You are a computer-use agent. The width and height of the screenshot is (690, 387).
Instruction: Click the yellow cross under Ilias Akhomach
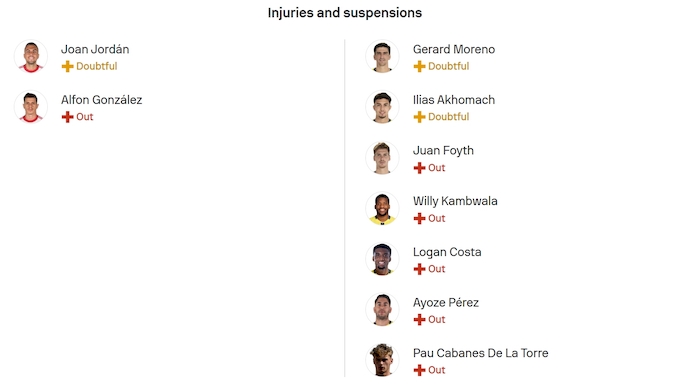pyautogui.click(x=419, y=117)
